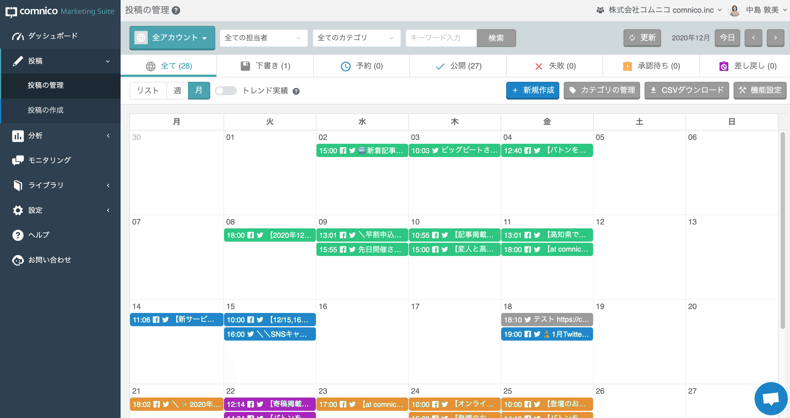The image size is (790, 418).
Task: Open the 11:06 【新サービ post on the 14th
Action: 176,320
